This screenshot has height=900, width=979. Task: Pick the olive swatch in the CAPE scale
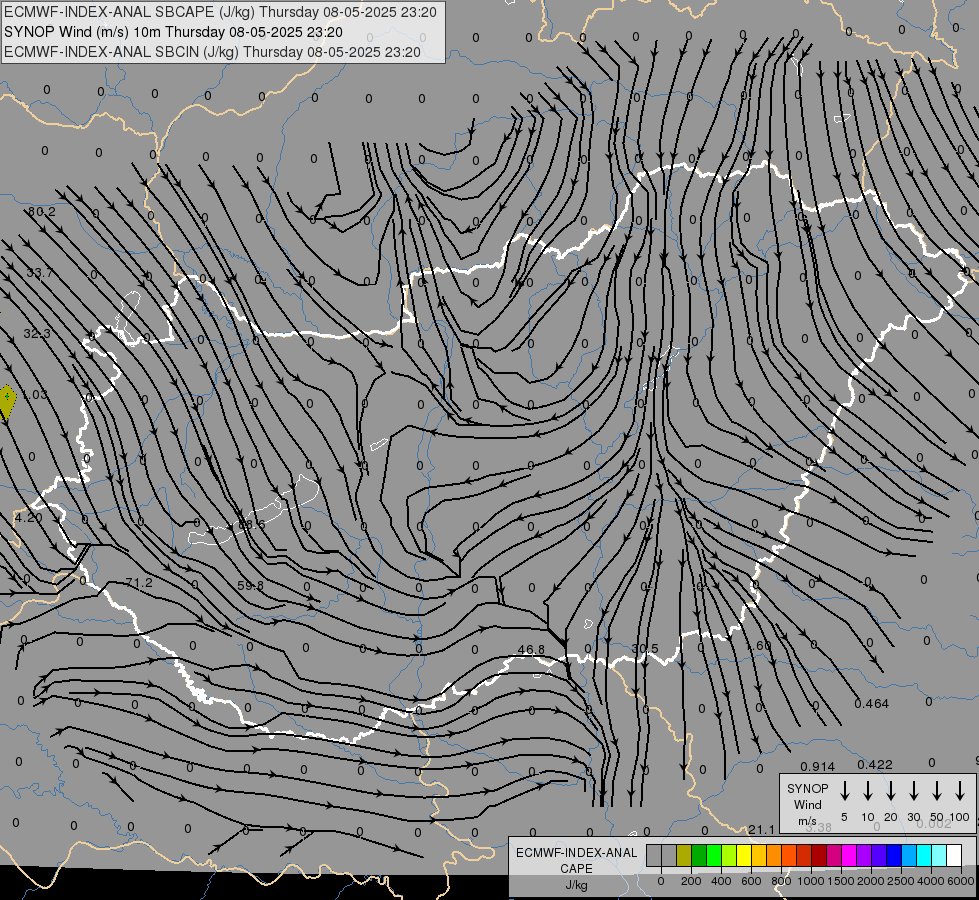click(x=684, y=855)
